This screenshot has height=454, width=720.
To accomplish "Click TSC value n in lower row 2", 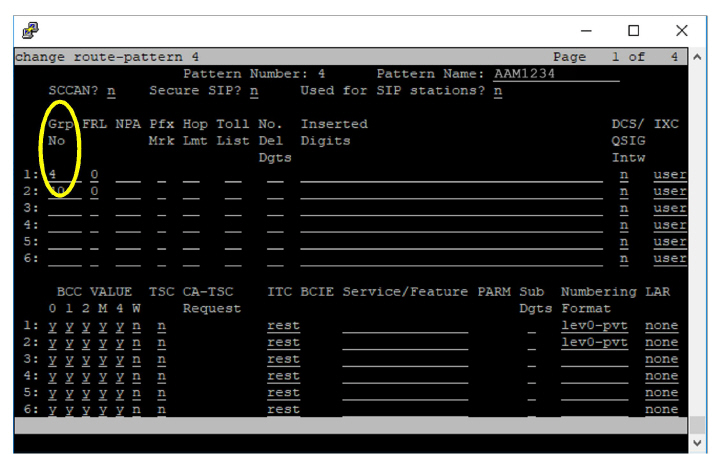I will point(161,343).
